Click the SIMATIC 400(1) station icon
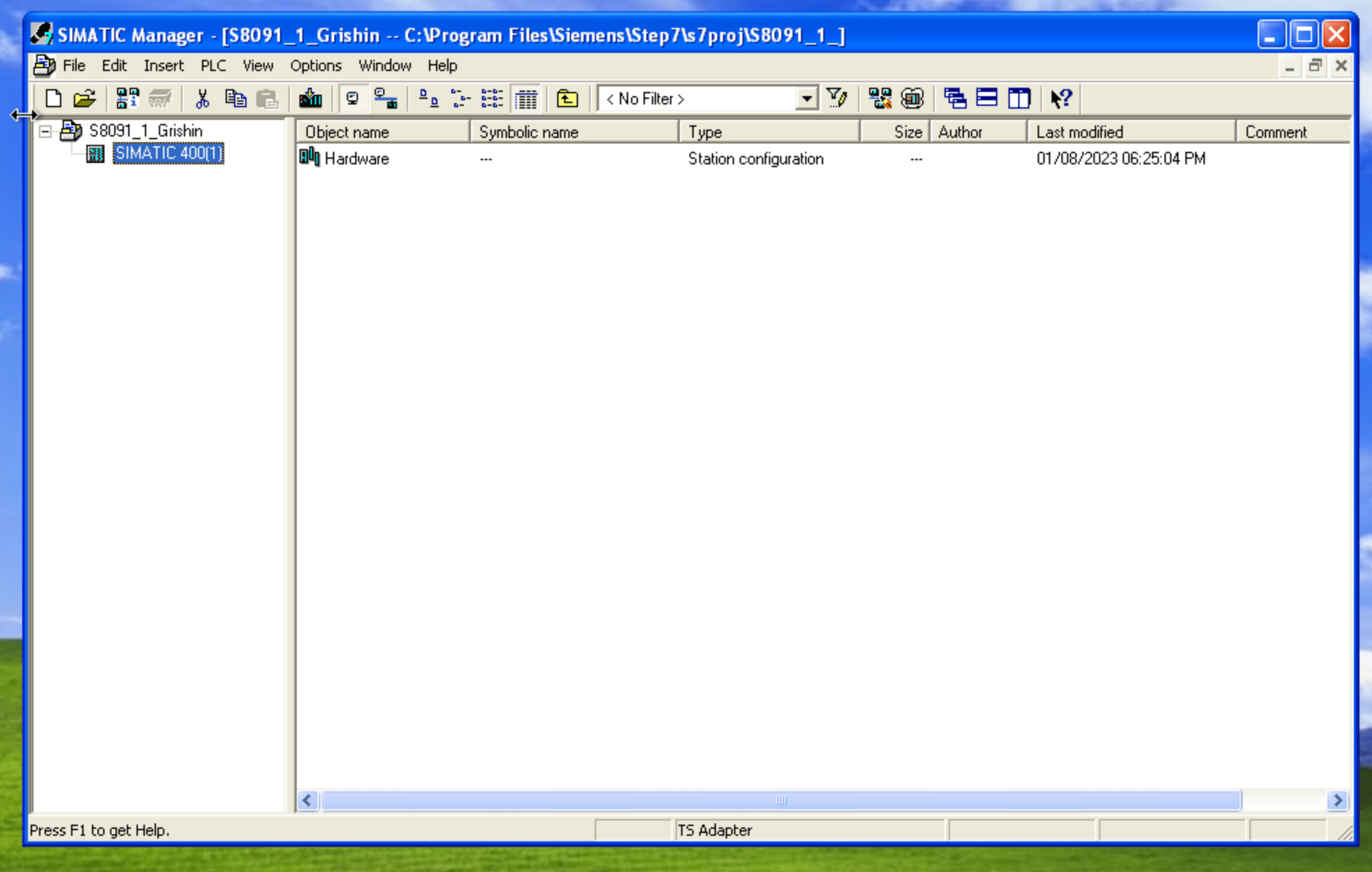 pyautogui.click(x=95, y=154)
